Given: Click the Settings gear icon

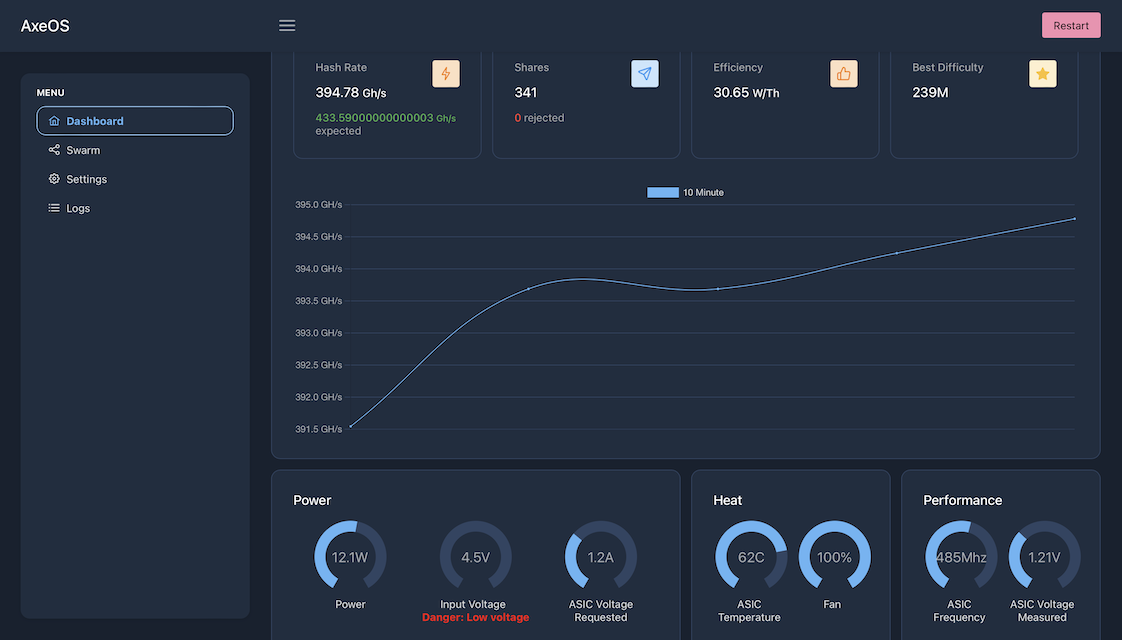Looking at the screenshot, I should (x=54, y=179).
